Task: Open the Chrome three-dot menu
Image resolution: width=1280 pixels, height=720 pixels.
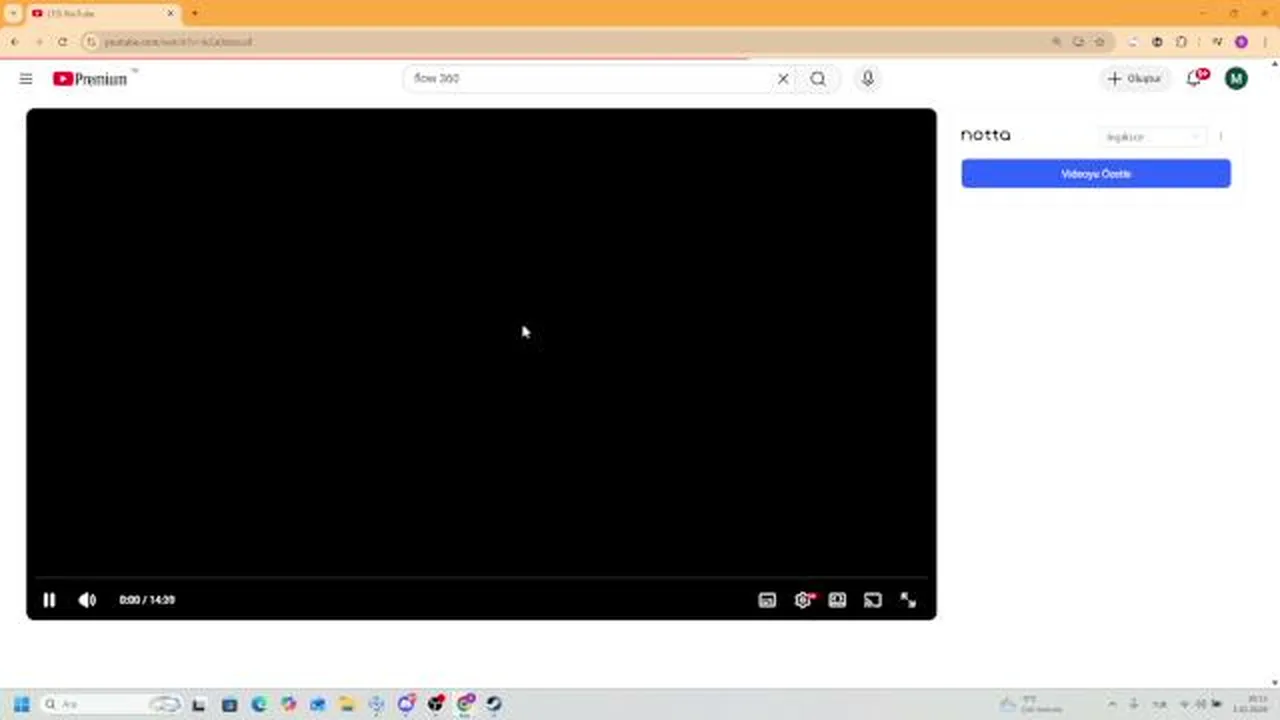Action: point(1265,42)
